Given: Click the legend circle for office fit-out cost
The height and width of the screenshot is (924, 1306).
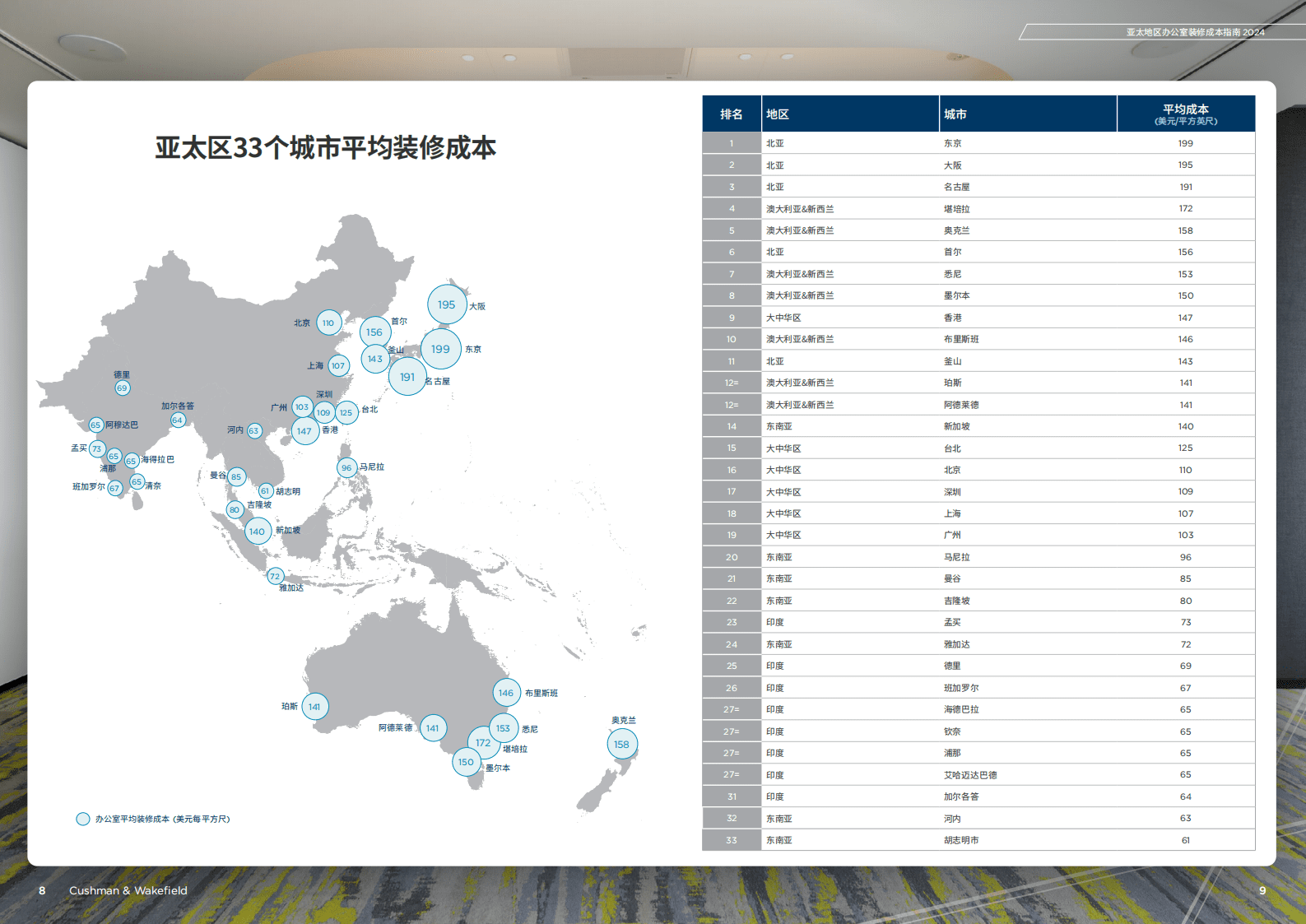Looking at the screenshot, I should pos(83,819).
